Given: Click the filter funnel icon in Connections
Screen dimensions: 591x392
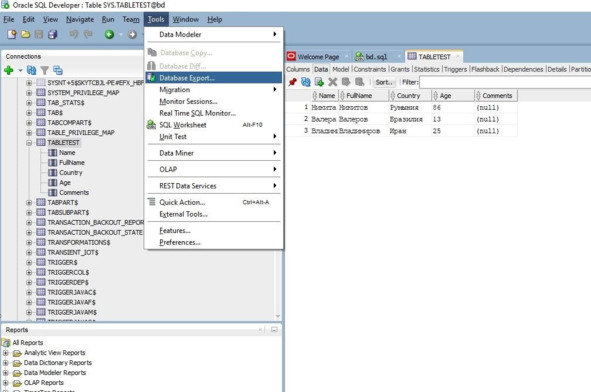Looking at the screenshot, I should click(x=45, y=70).
